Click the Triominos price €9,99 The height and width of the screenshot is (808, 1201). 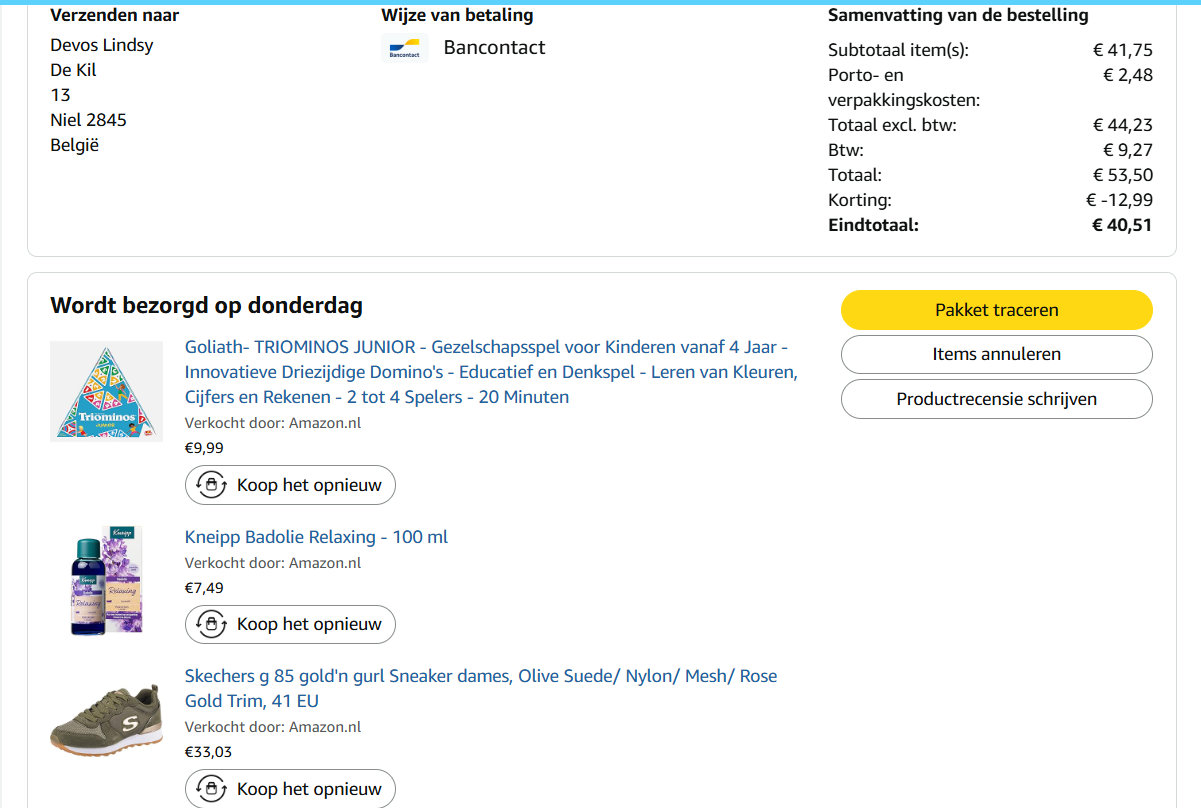[204, 447]
